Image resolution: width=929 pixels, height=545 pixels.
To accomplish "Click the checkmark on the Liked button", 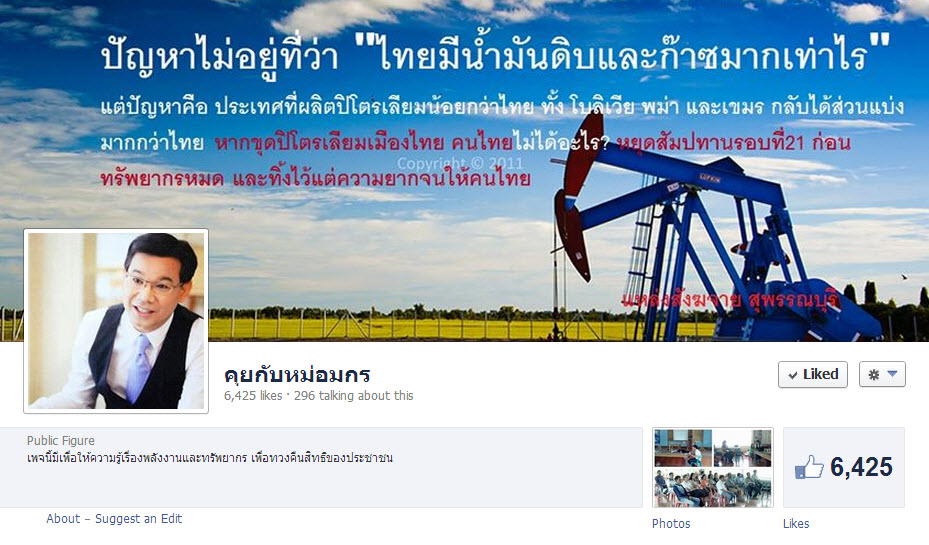I will (x=792, y=375).
